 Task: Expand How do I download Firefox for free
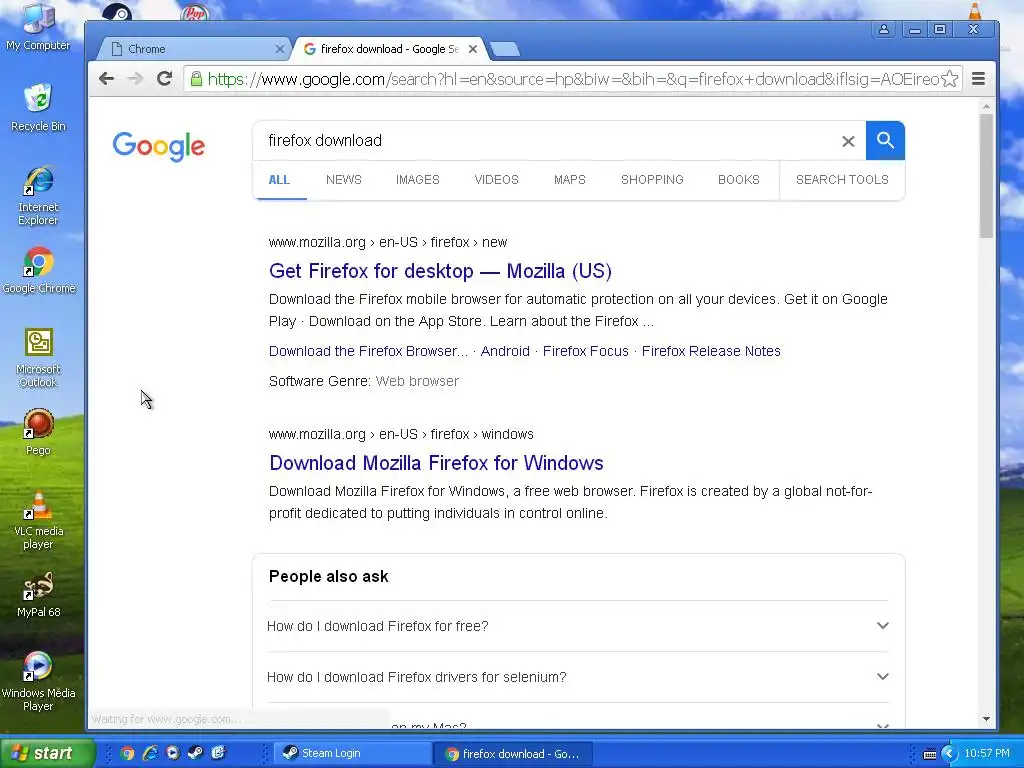(x=578, y=626)
